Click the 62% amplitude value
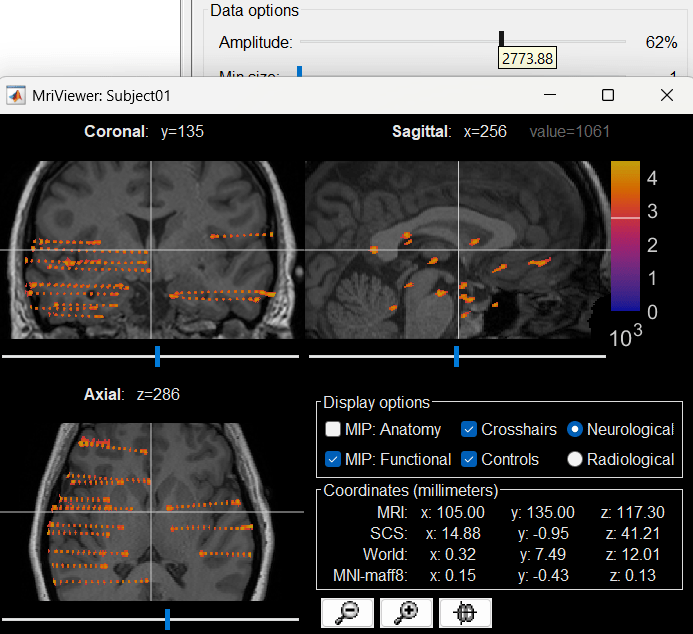 661,42
